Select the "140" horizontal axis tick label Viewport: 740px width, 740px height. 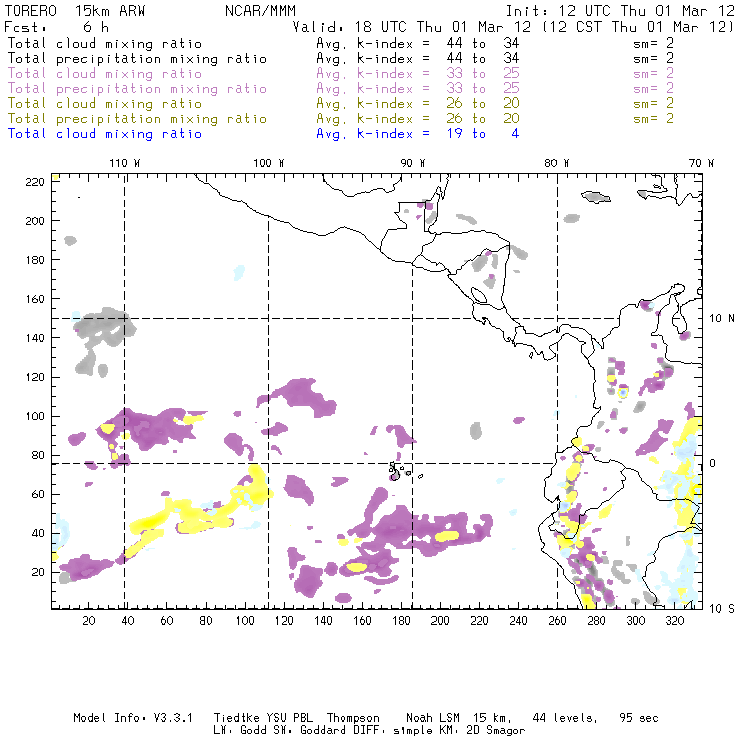click(323, 621)
